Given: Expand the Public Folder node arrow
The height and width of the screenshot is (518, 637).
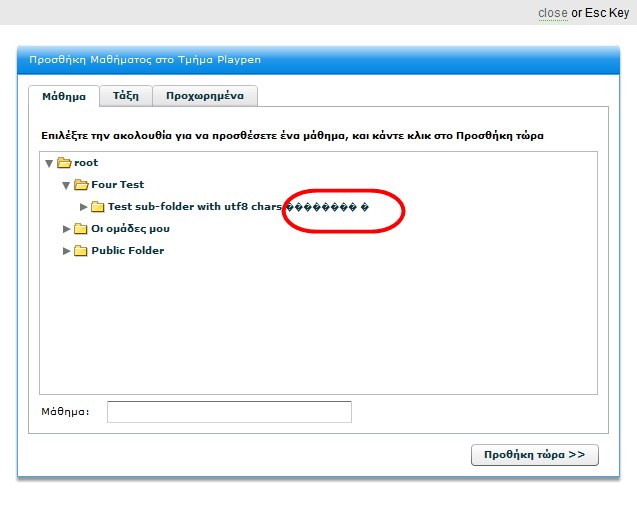Looking at the screenshot, I should pyautogui.click(x=66, y=251).
